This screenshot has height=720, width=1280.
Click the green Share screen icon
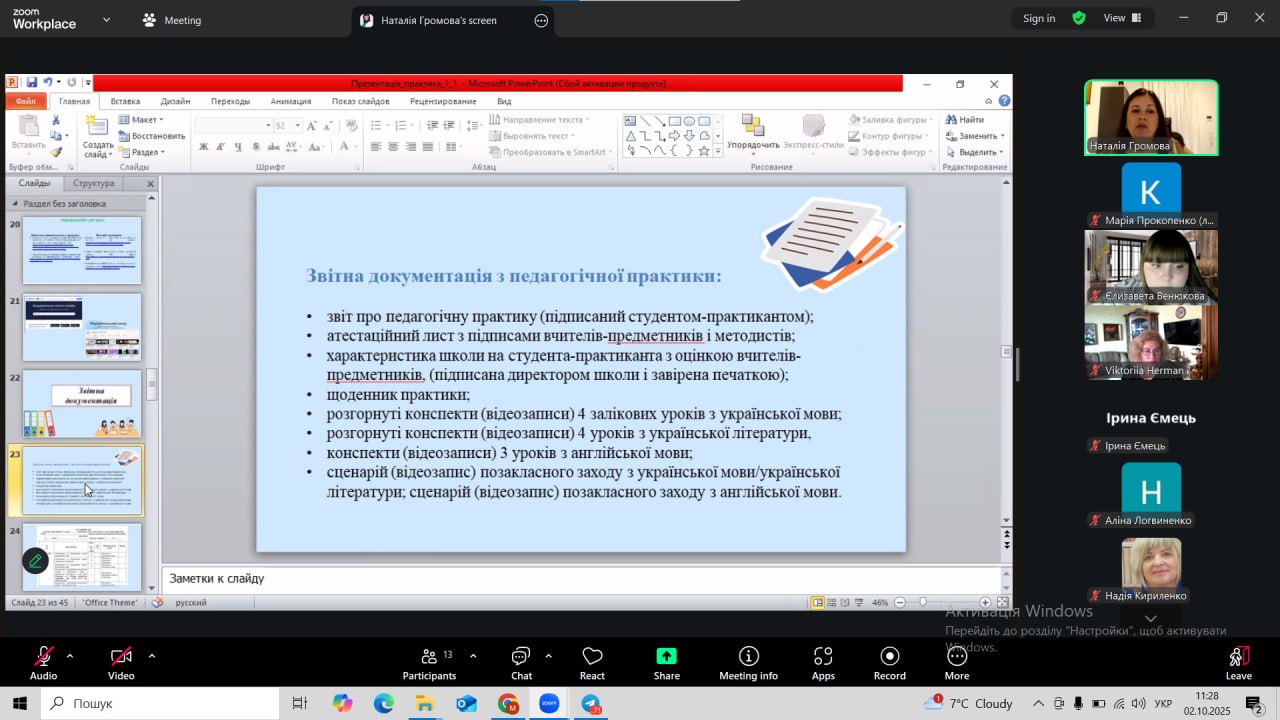pos(666,663)
